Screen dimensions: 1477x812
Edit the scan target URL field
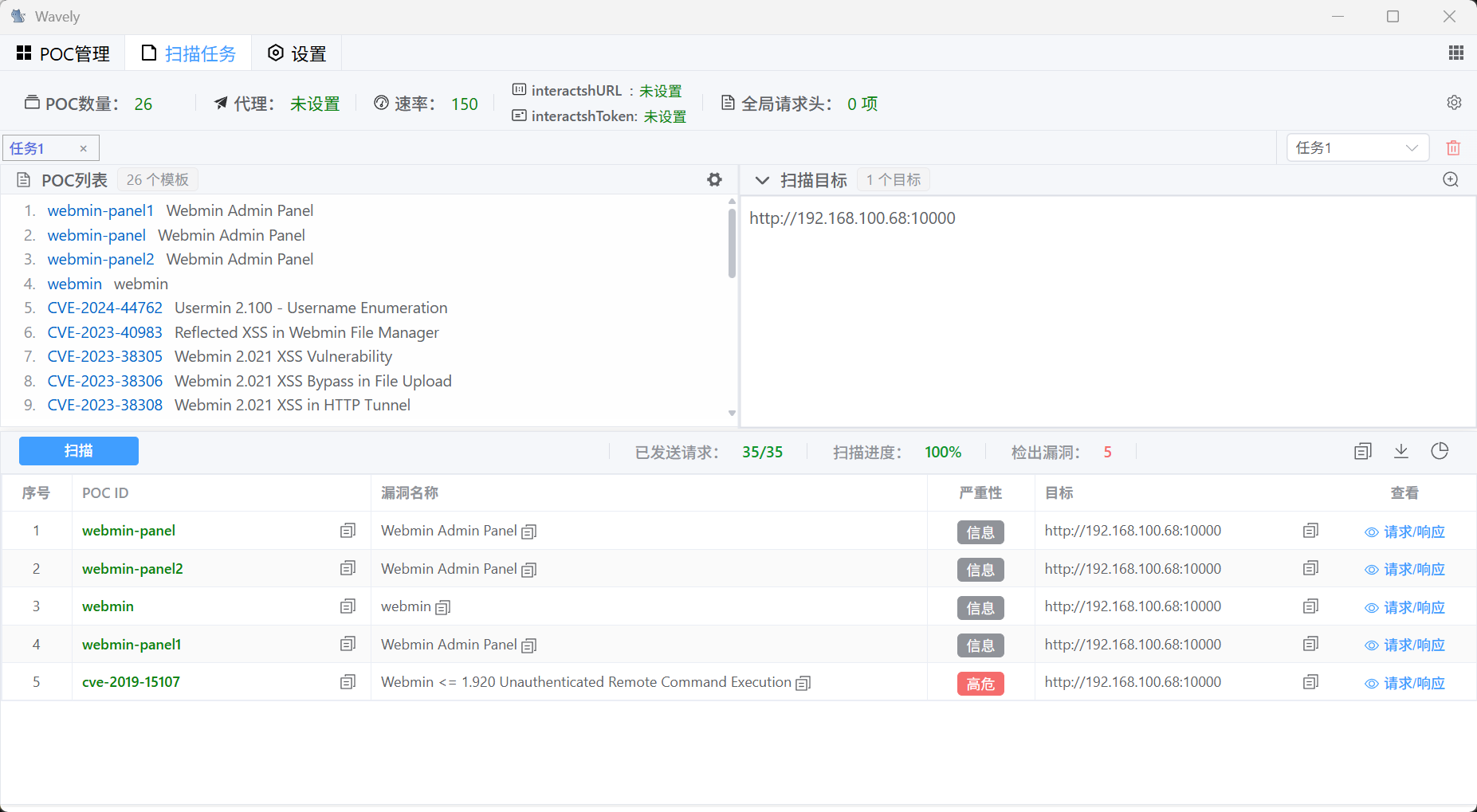point(1108,312)
